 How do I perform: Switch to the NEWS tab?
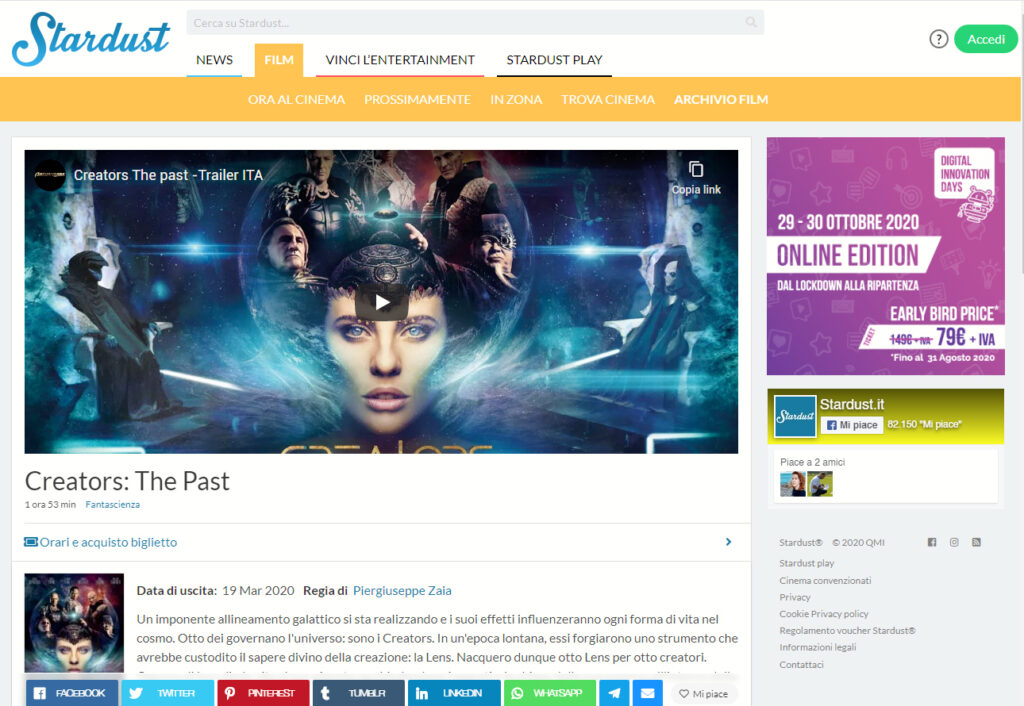pos(214,60)
